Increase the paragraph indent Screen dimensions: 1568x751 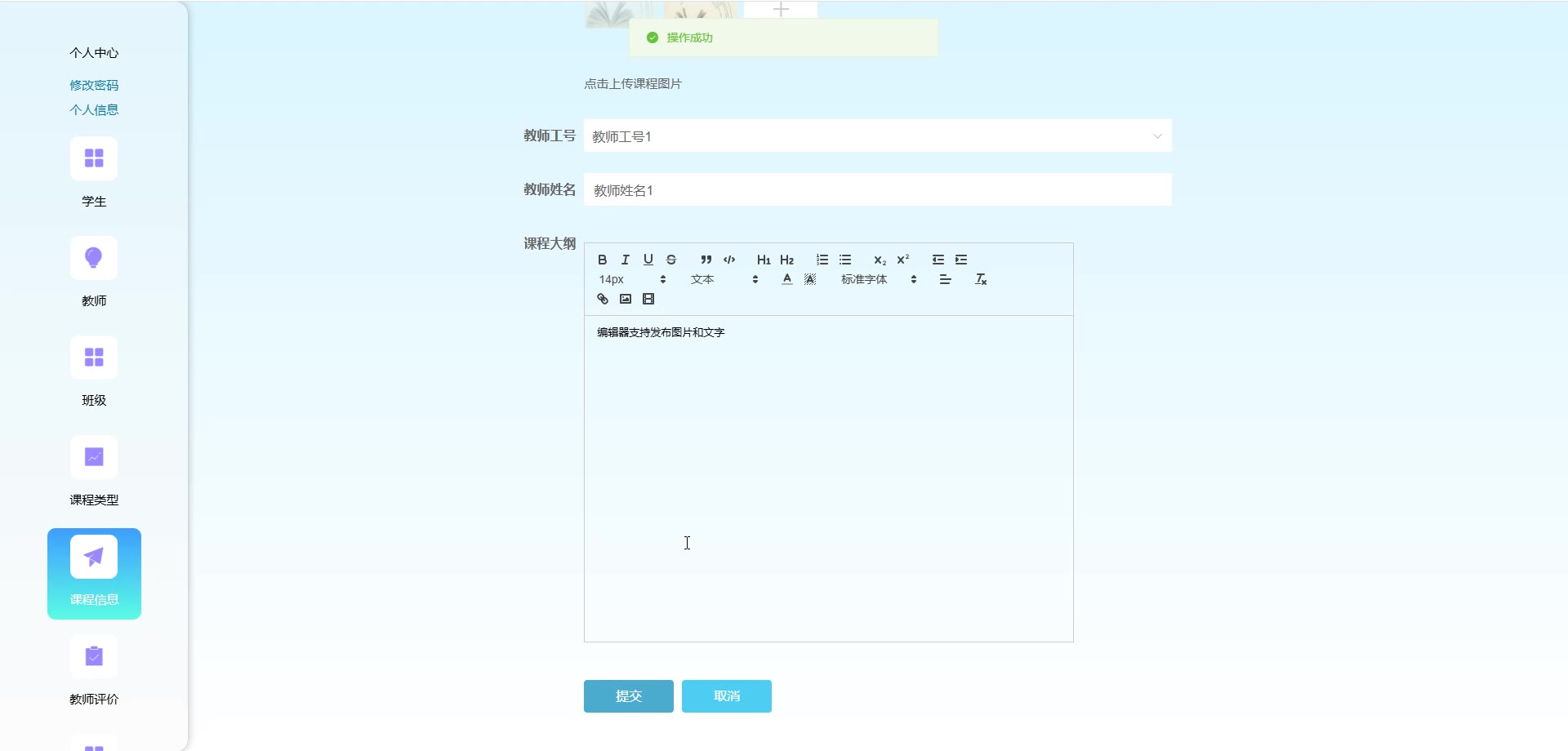pyautogui.click(x=961, y=260)
